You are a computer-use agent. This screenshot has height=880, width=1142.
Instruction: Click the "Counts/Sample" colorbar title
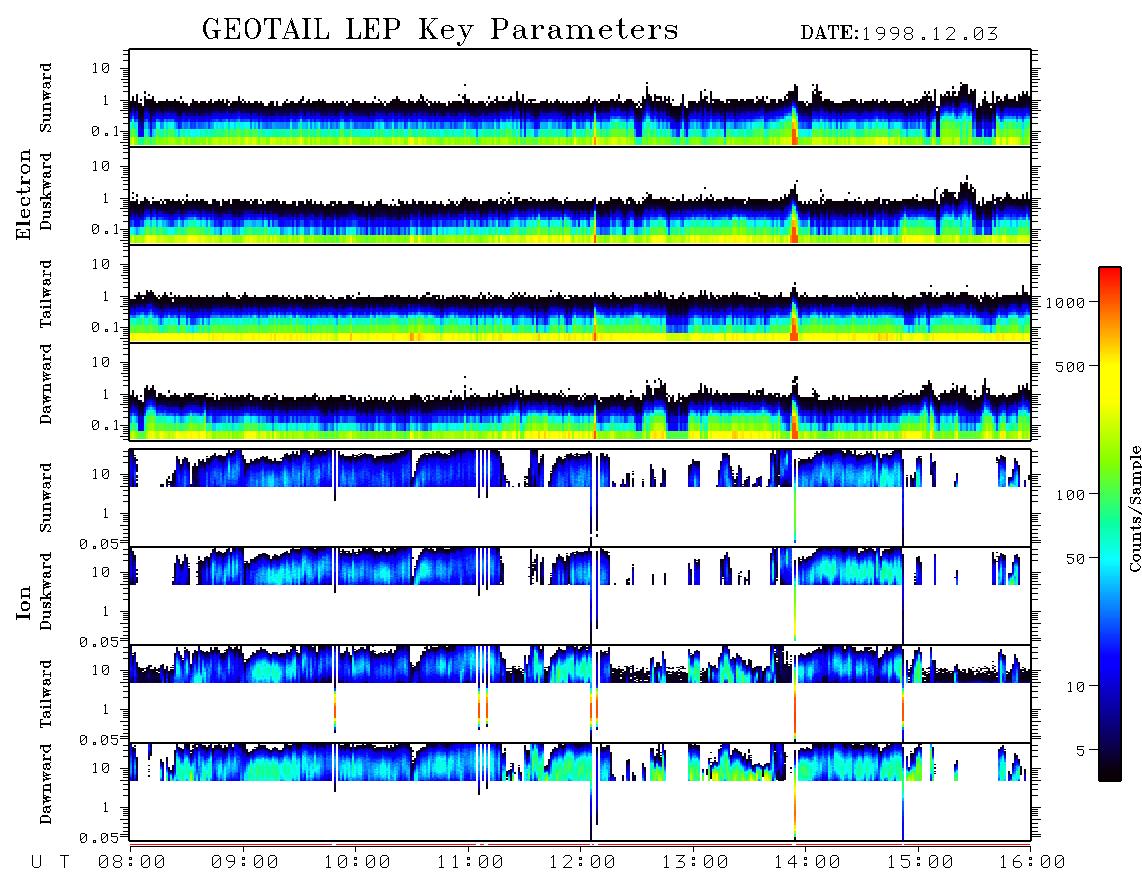tap(1134, 508)
